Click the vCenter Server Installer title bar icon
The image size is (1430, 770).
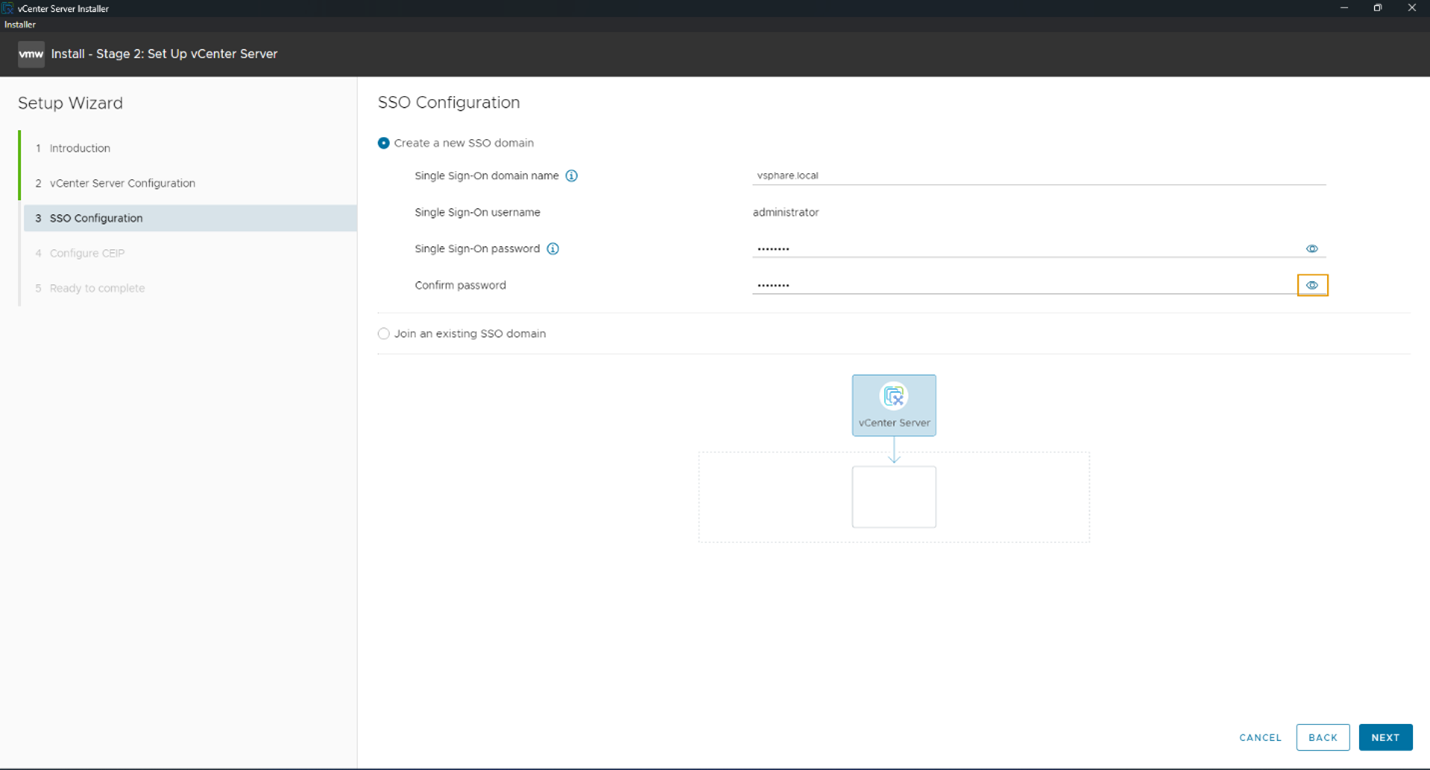(x=8, y=7)
